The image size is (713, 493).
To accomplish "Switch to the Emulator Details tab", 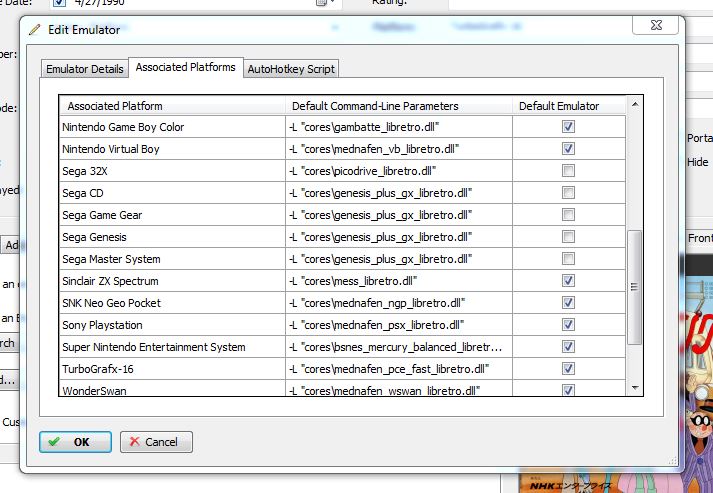I will [x=85, y=69].
